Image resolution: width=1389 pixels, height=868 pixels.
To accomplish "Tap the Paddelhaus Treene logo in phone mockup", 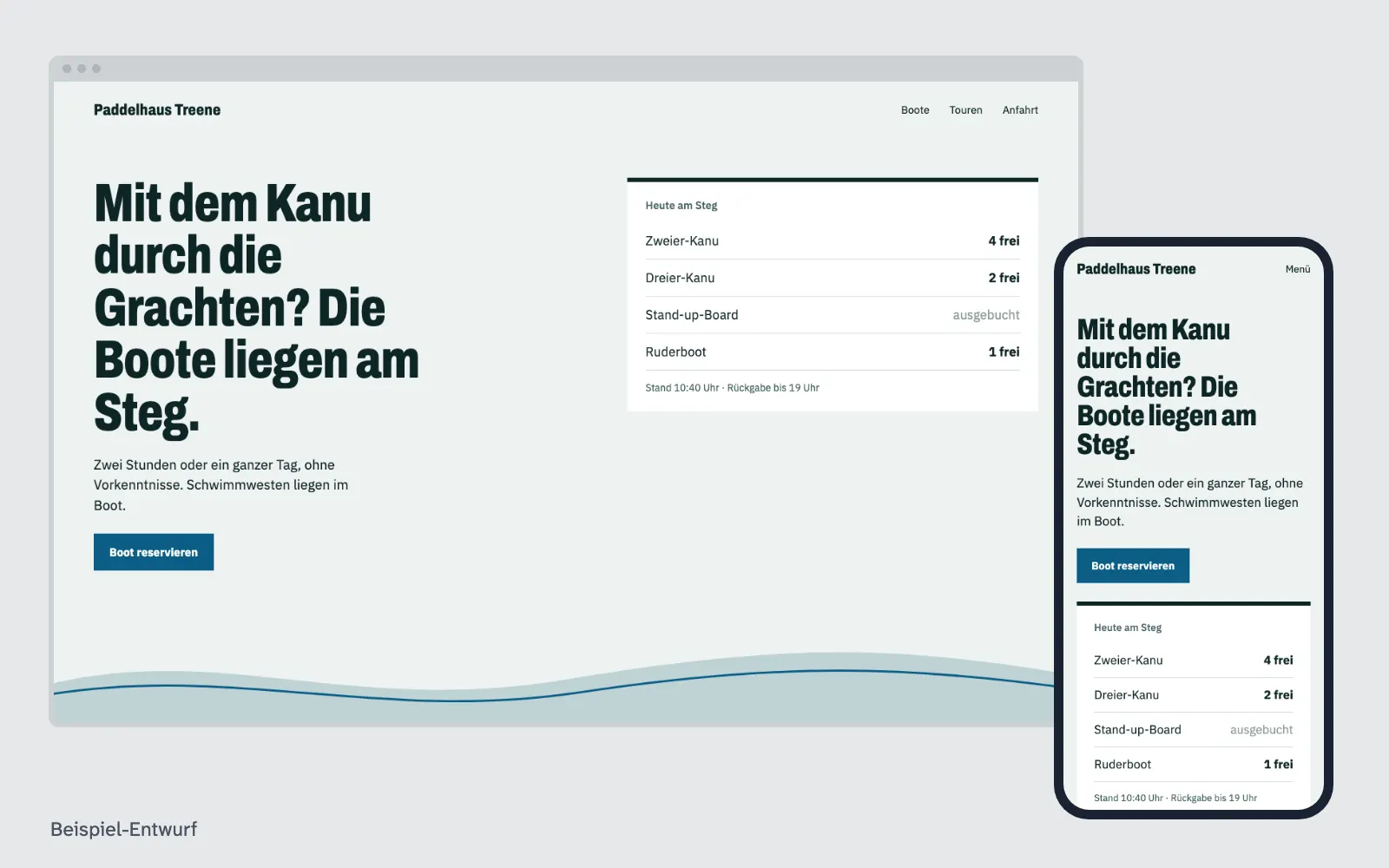I will click(1136, 269).
